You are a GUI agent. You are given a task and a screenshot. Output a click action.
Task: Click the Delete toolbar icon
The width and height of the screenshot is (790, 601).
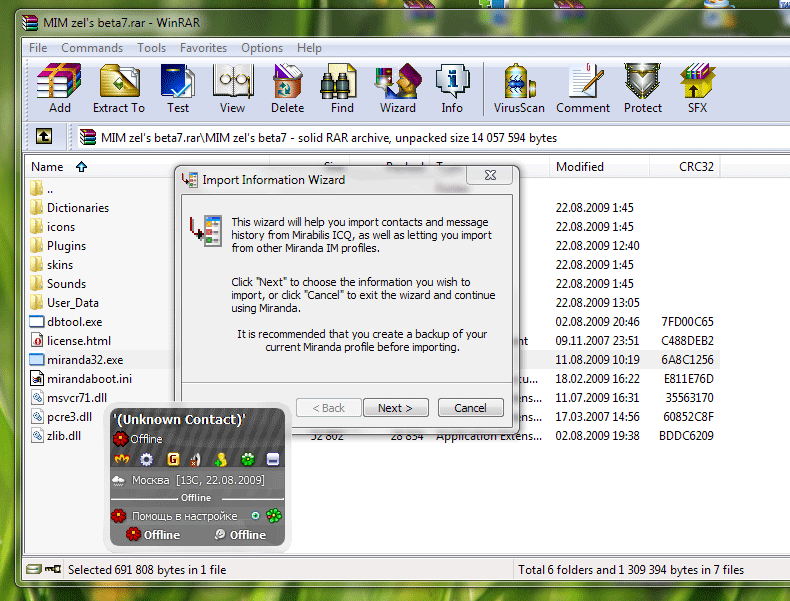[287, 88]
